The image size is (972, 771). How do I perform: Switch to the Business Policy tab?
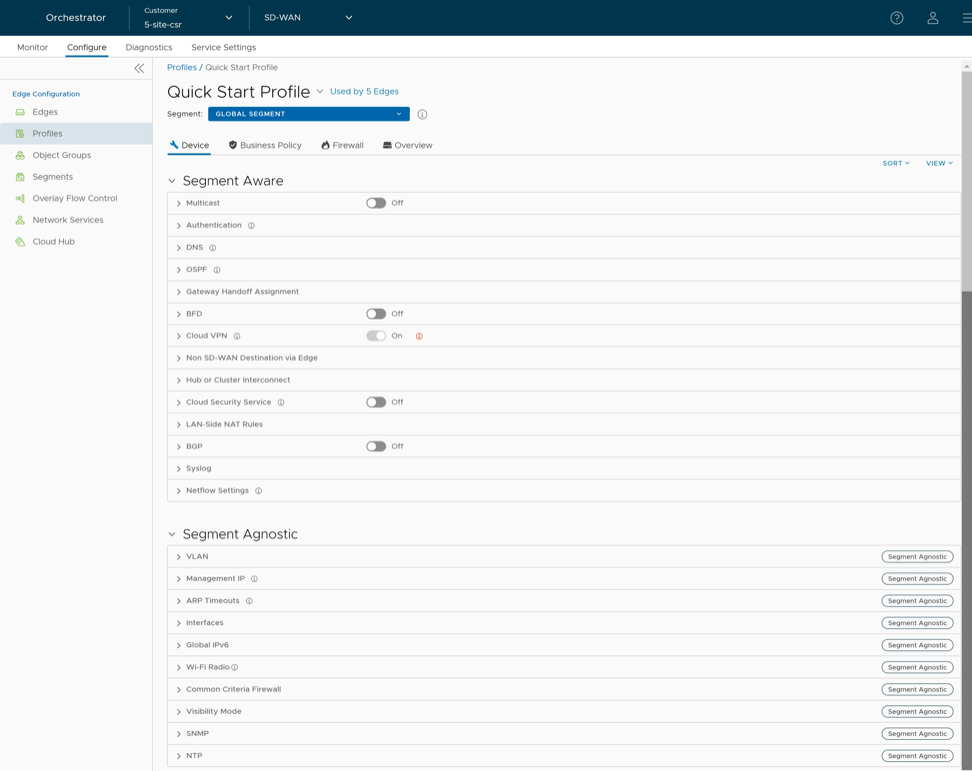(265, 145)
